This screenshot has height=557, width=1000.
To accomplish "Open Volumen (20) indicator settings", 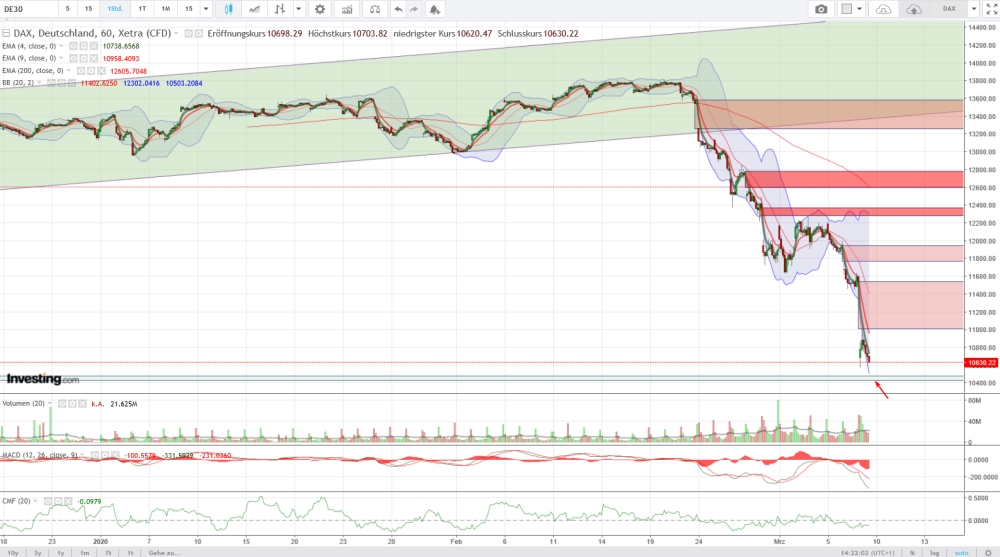I will click(x=72, y=404).
